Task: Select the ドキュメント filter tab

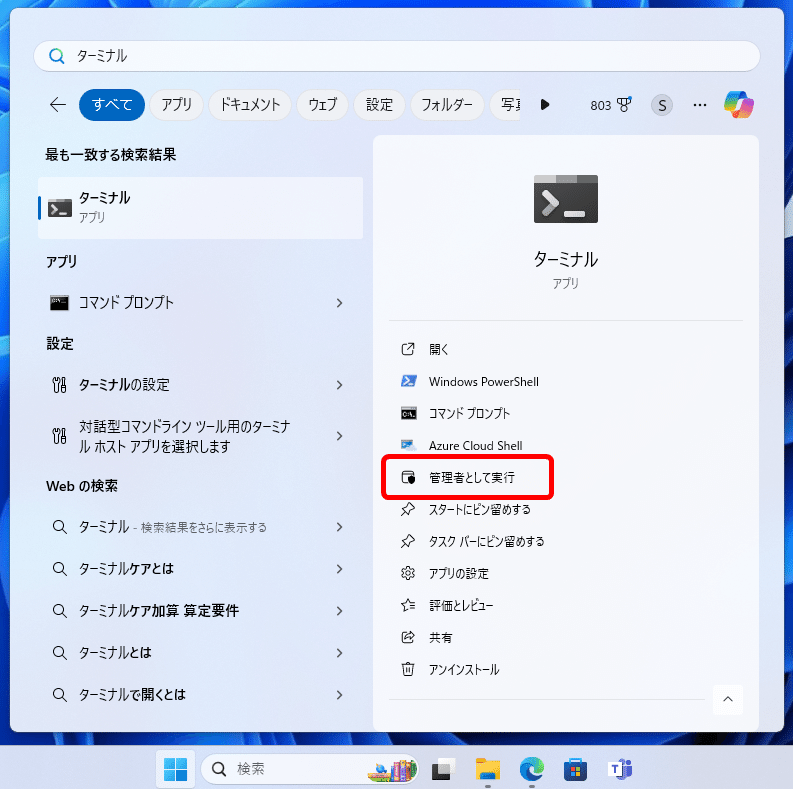Action: click(250, 105)
